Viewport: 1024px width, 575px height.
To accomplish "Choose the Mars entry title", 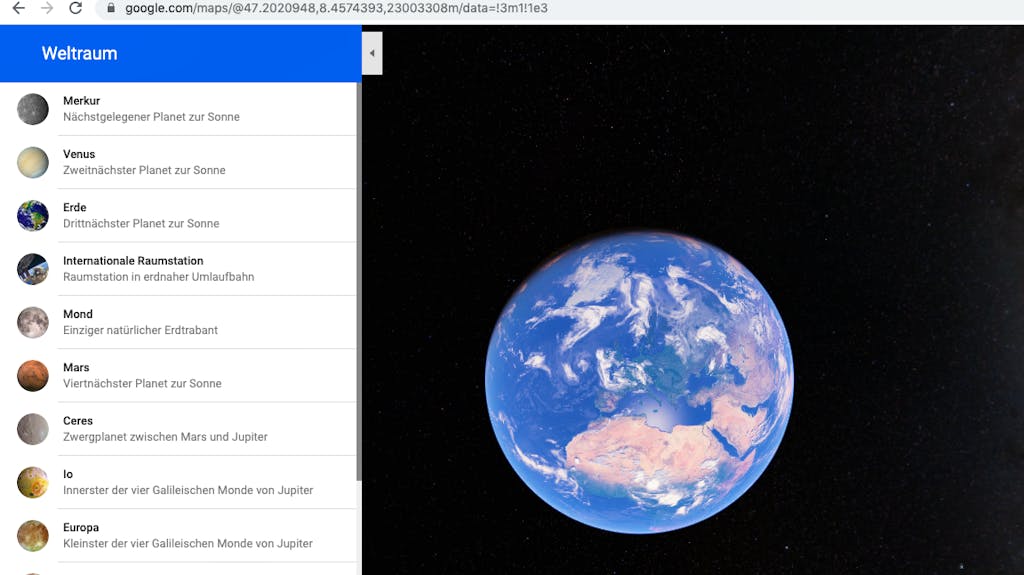I will point(76,367).
